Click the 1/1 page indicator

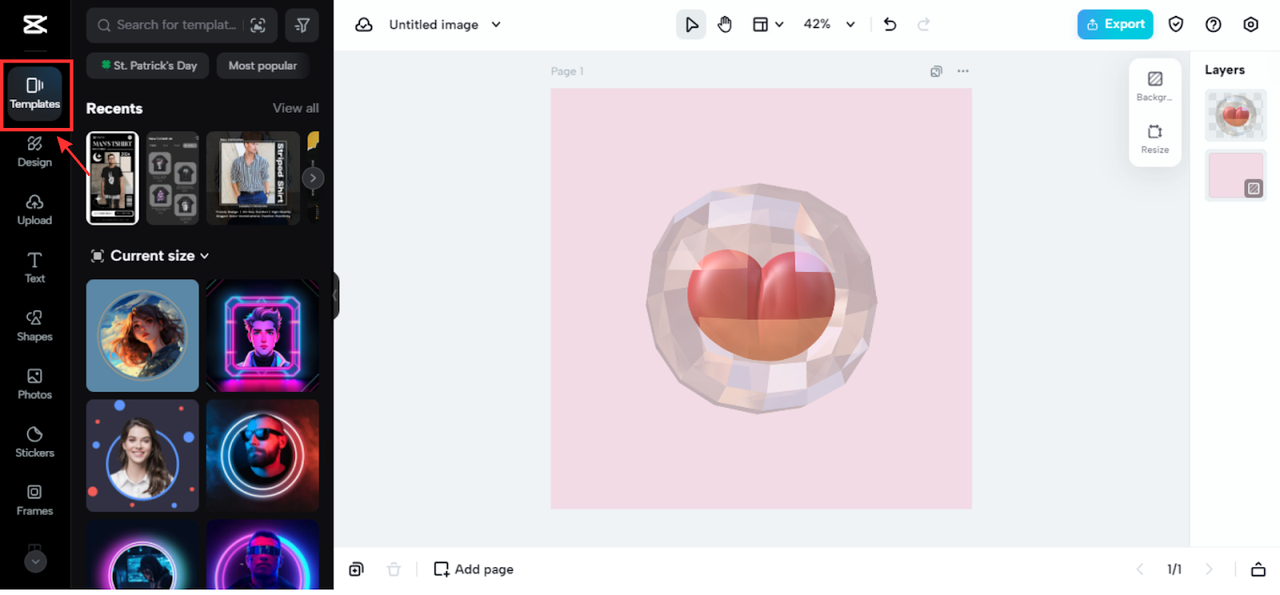(x=1174, y=569)
